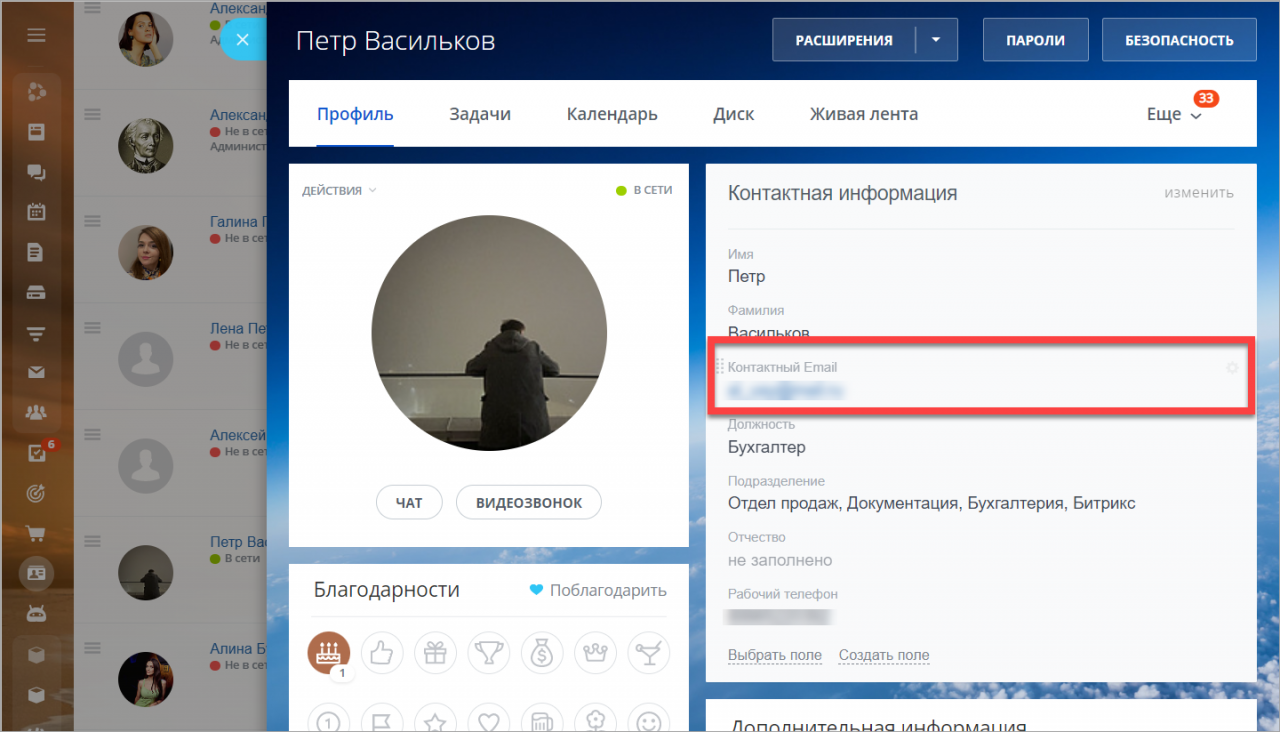Click the не заполнено patronymic value
Image resolution: width=1280 pixels, height=732 pixels.
780,560
